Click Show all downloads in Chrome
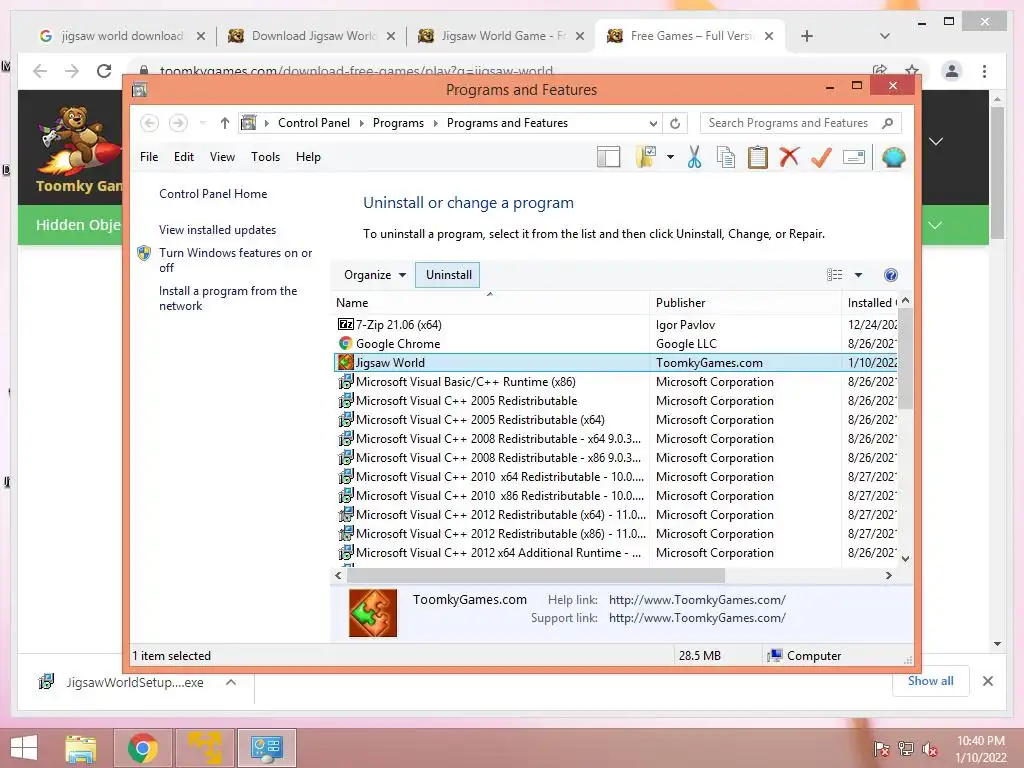The image size is (1024, 768). coord(930,681)
